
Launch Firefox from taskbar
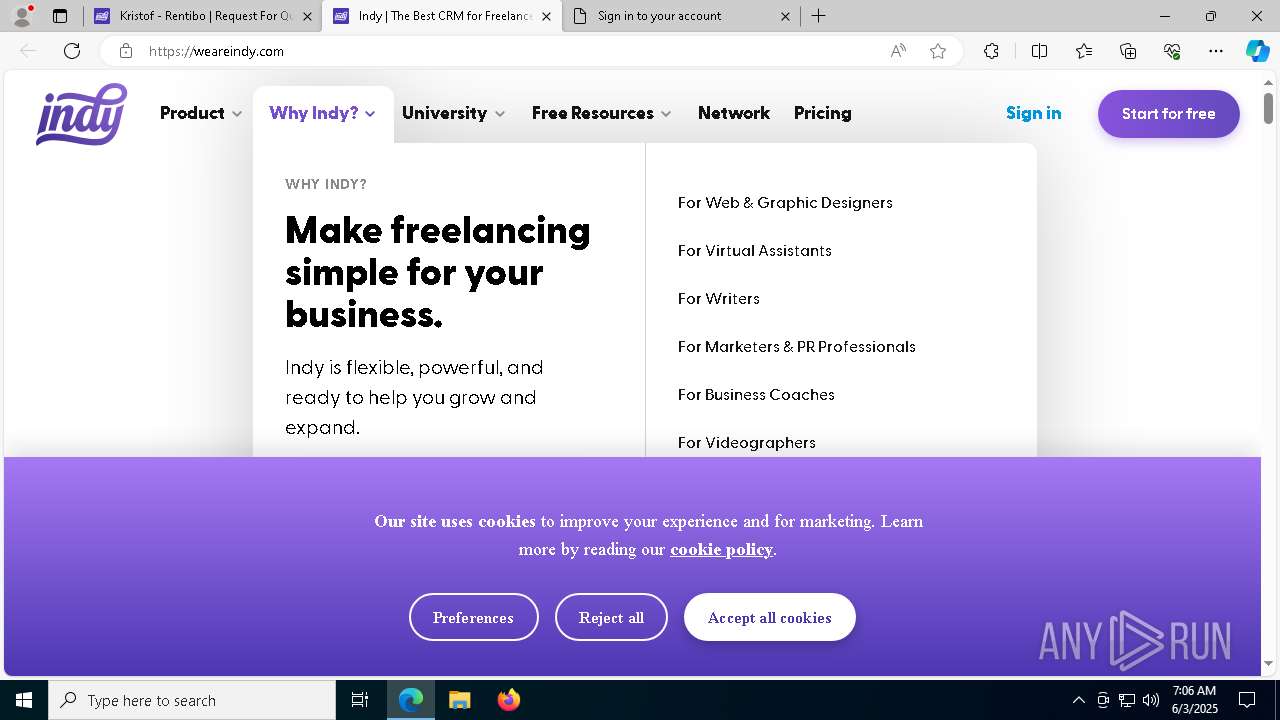pos(508,700)
